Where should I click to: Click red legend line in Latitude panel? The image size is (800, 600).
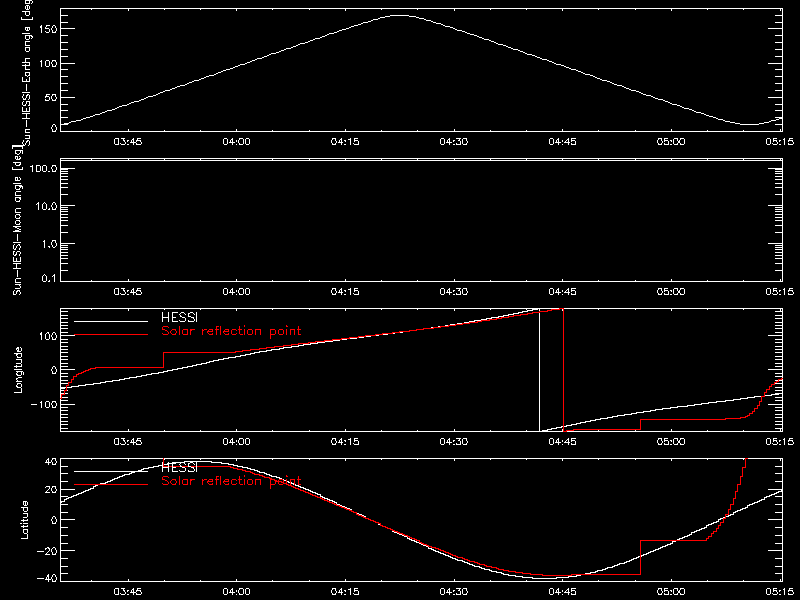pos(111,485)
